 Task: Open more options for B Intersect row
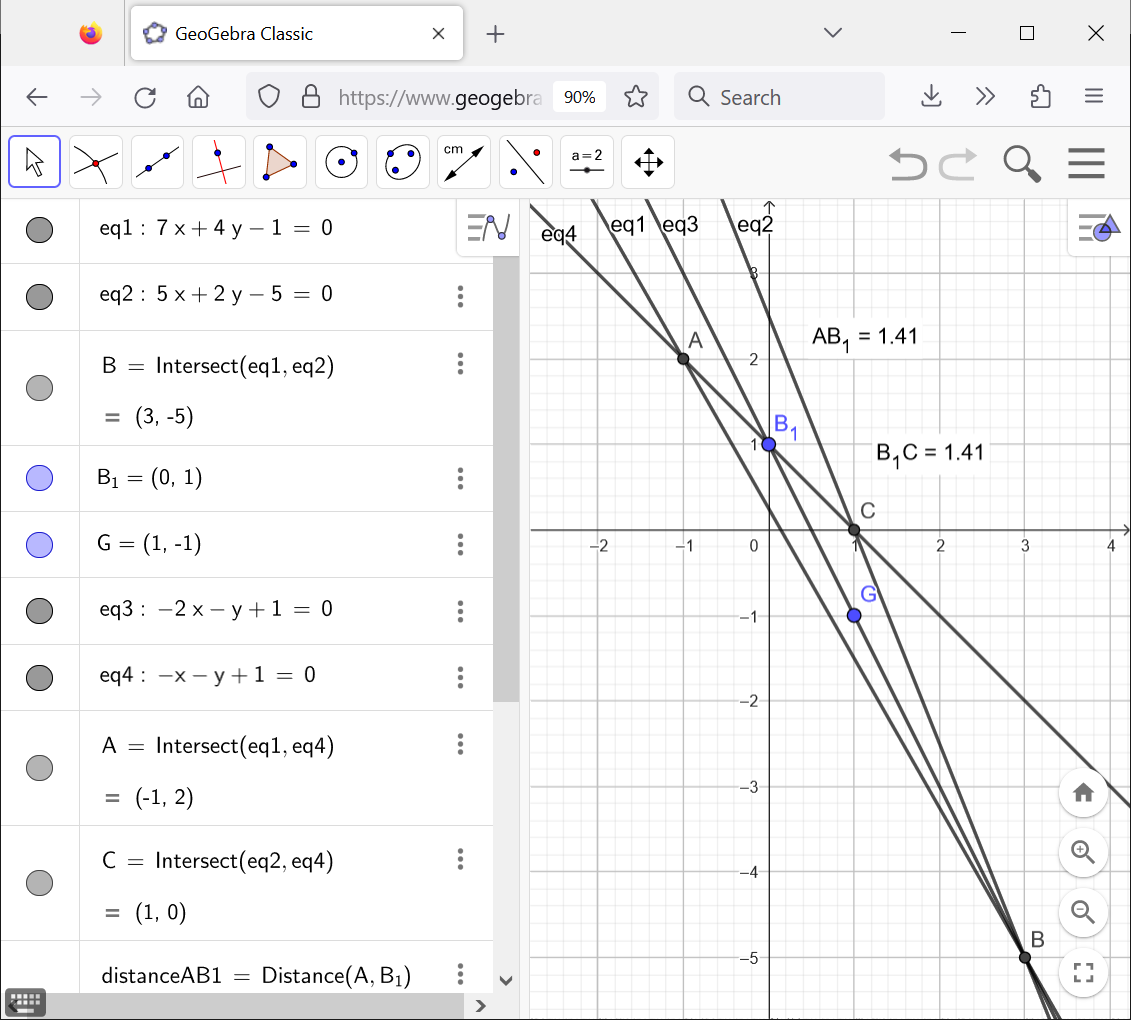460,364
